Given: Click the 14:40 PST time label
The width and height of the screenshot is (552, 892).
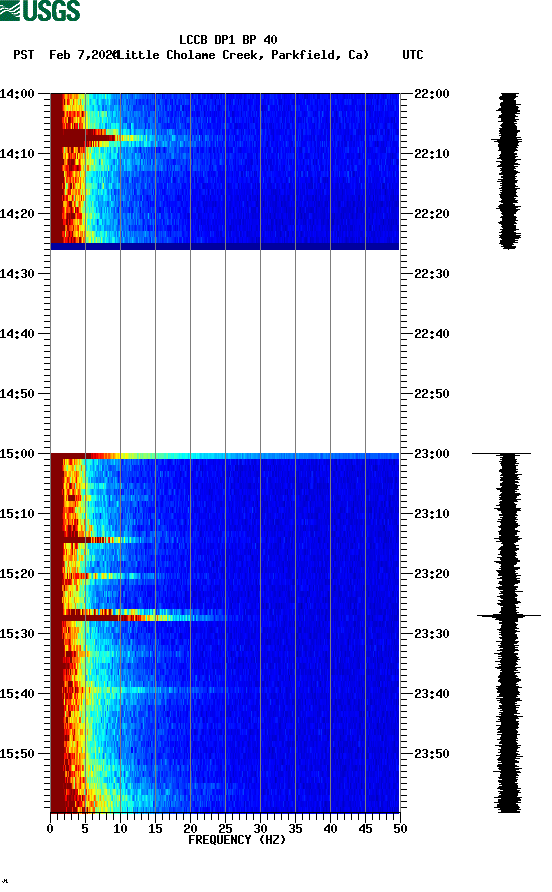Looking at the screenshot, I should (x=18, y=334).
